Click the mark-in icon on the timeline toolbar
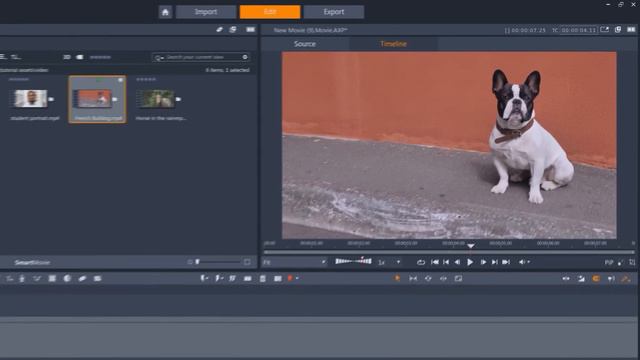The width and height of the screenshot is (640, 360). (x=204, y=278)
